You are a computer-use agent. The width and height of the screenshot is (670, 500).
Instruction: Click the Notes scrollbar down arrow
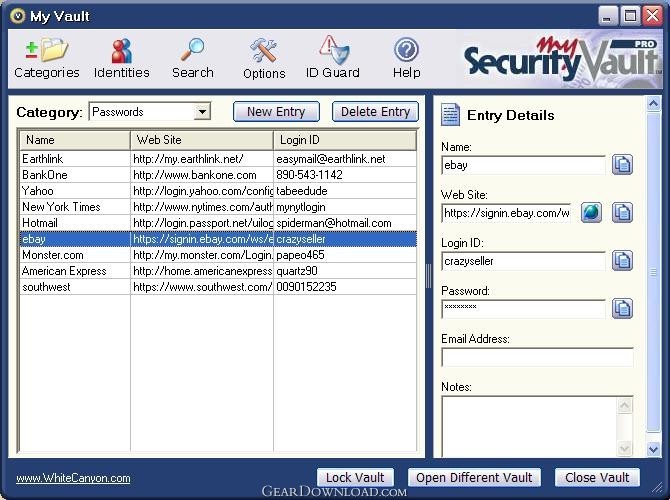point(625,448)
